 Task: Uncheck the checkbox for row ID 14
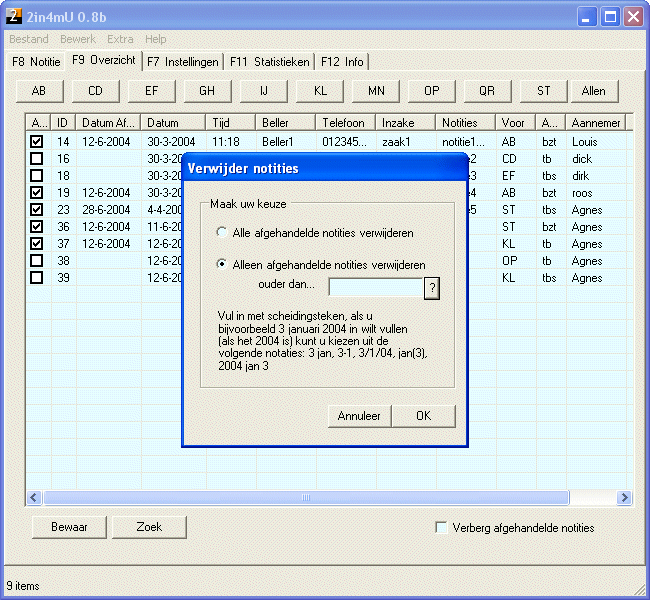coord(36,142)
